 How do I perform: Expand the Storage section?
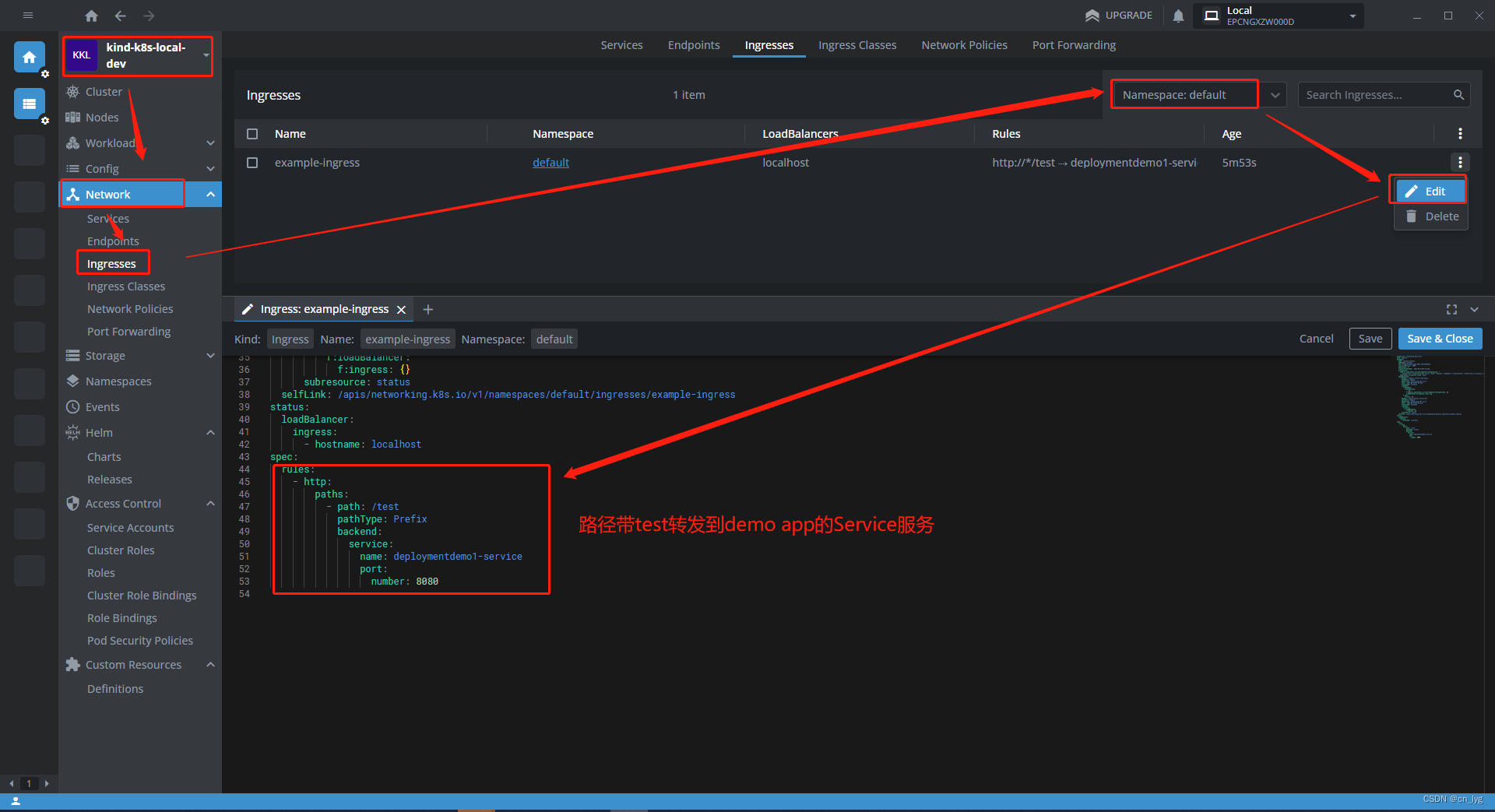pos(210,356)
